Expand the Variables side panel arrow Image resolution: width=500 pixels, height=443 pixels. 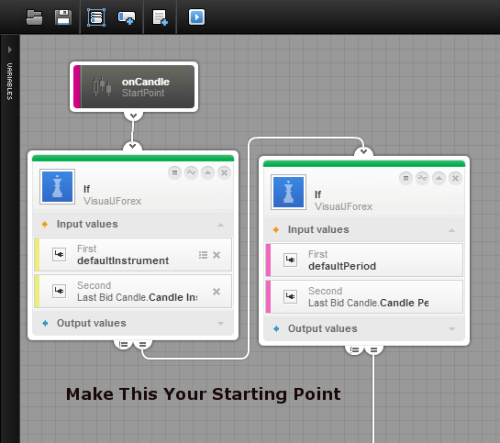click(x=10, y=50)
